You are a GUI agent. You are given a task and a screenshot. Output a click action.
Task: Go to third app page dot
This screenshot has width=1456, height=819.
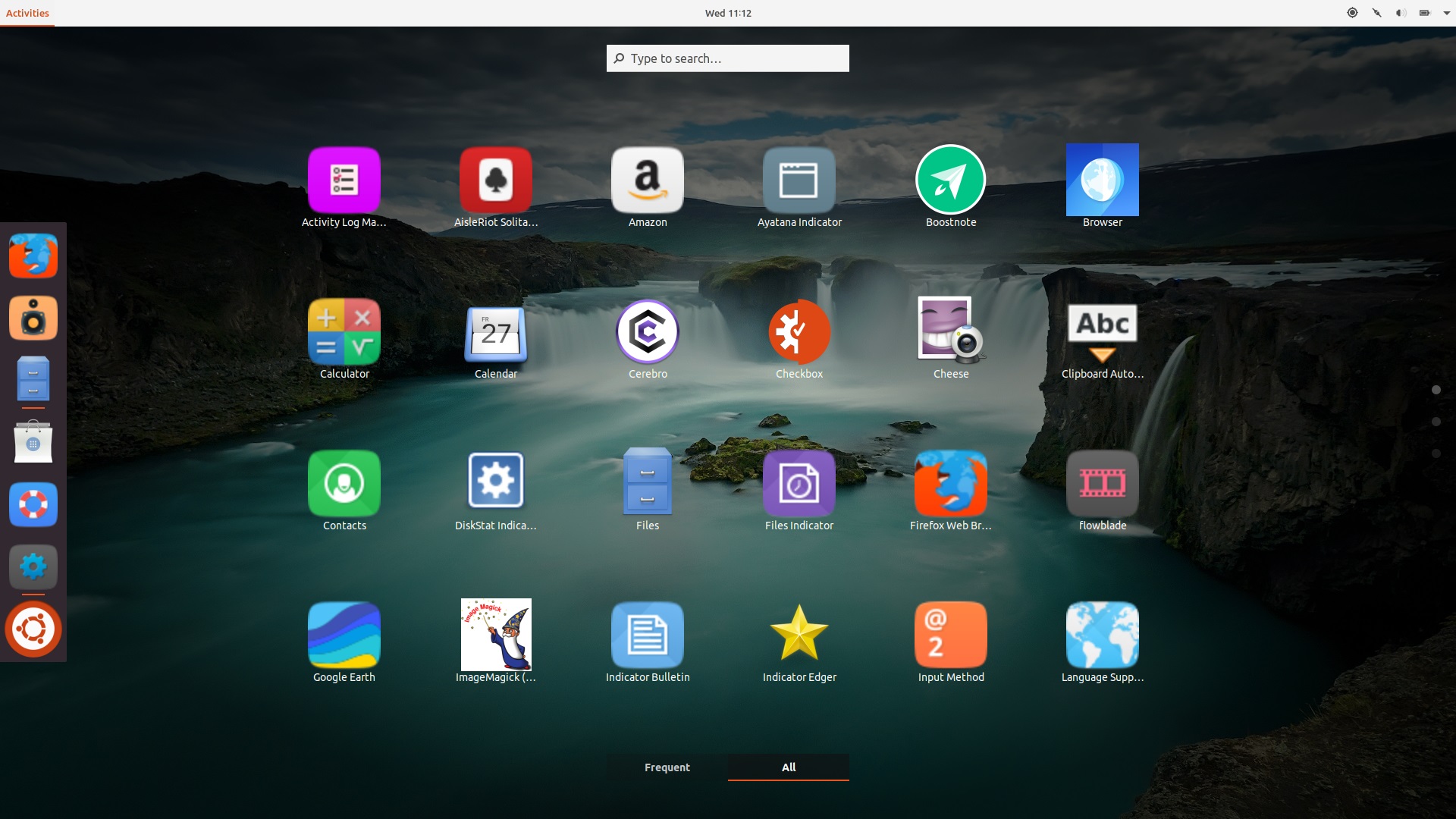[x=1436, y=453]
